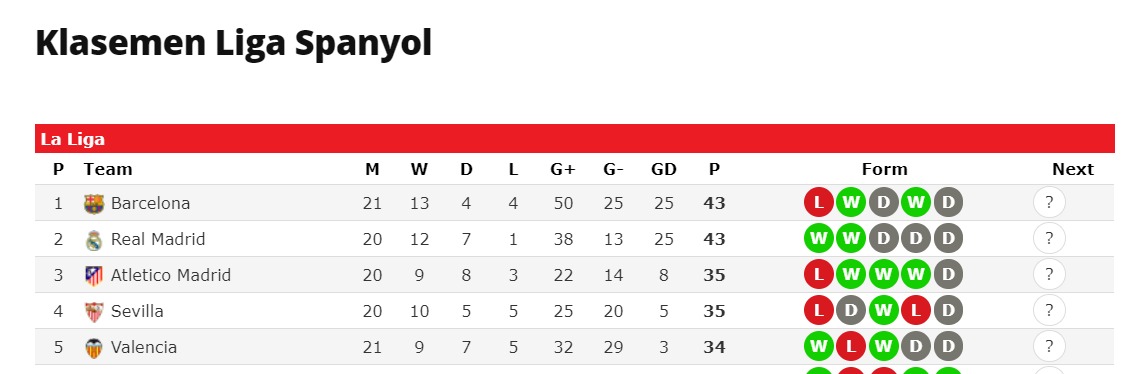
Task: Open Real Madrid's next match question mark
Action: pos(1049,238)
